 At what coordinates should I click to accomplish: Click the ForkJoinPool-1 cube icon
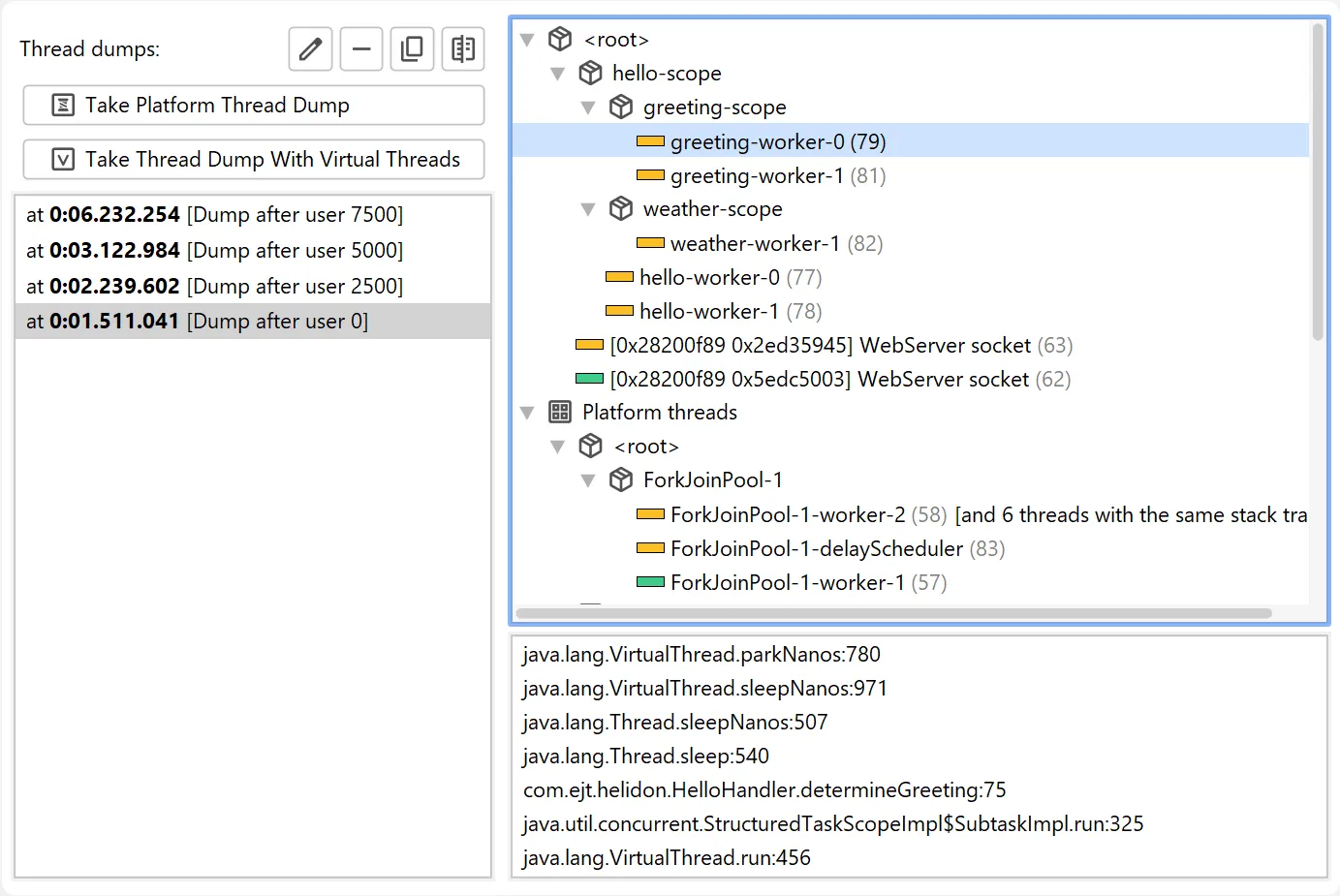[621, 479]
